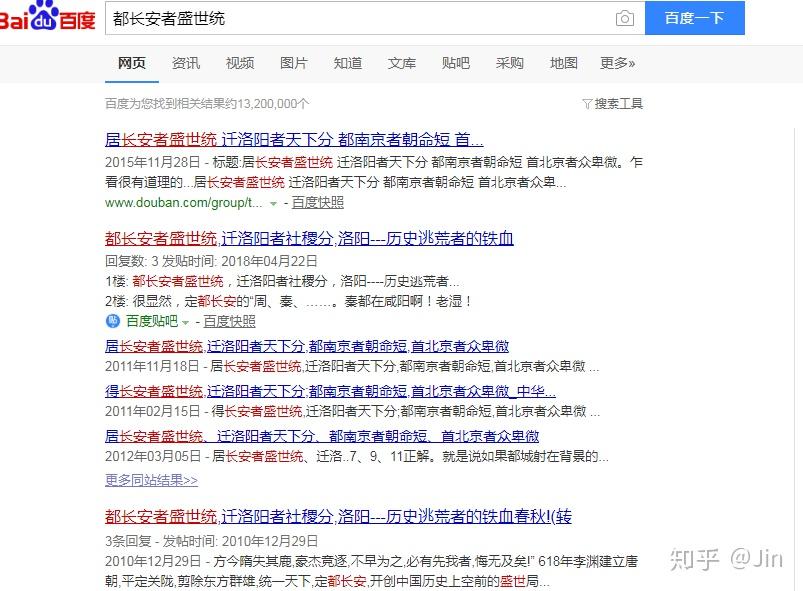This screenshot has height=591, width=803.
Task: Open the 地图 tab
Action: (564, 63)
